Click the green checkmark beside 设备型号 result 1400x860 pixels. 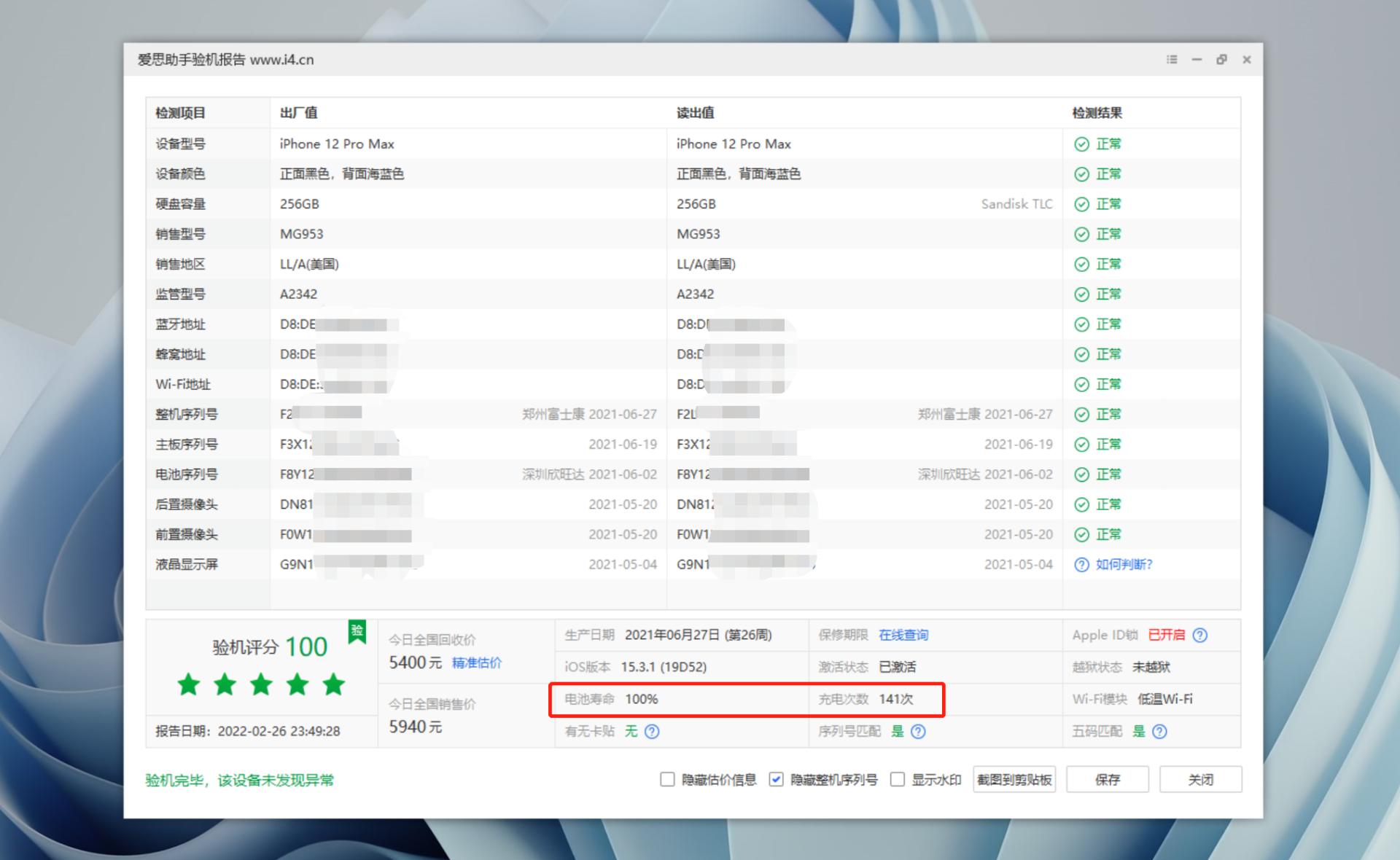click(1081, 144)
